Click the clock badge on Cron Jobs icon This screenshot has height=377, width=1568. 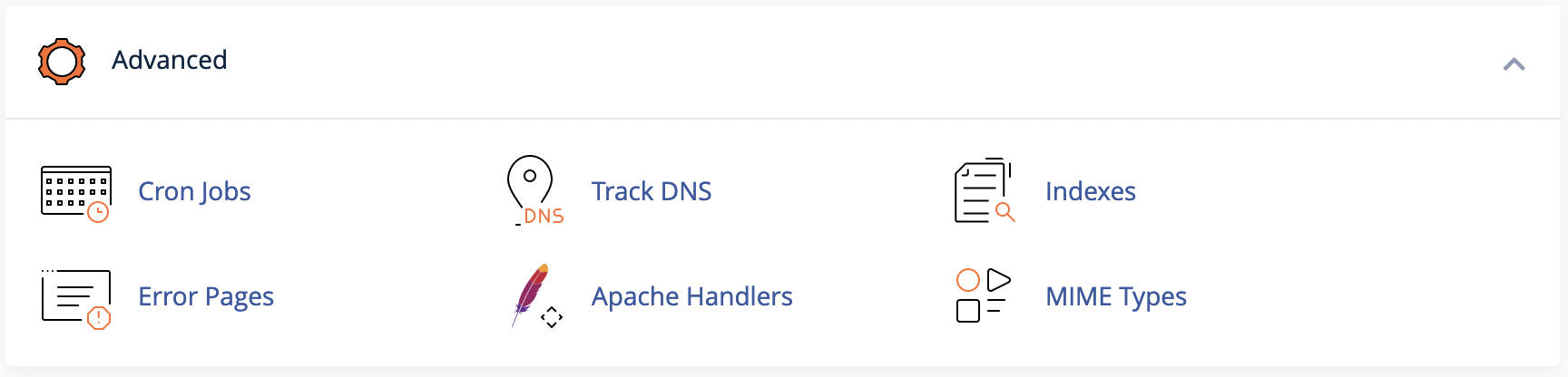pos(98,212)
